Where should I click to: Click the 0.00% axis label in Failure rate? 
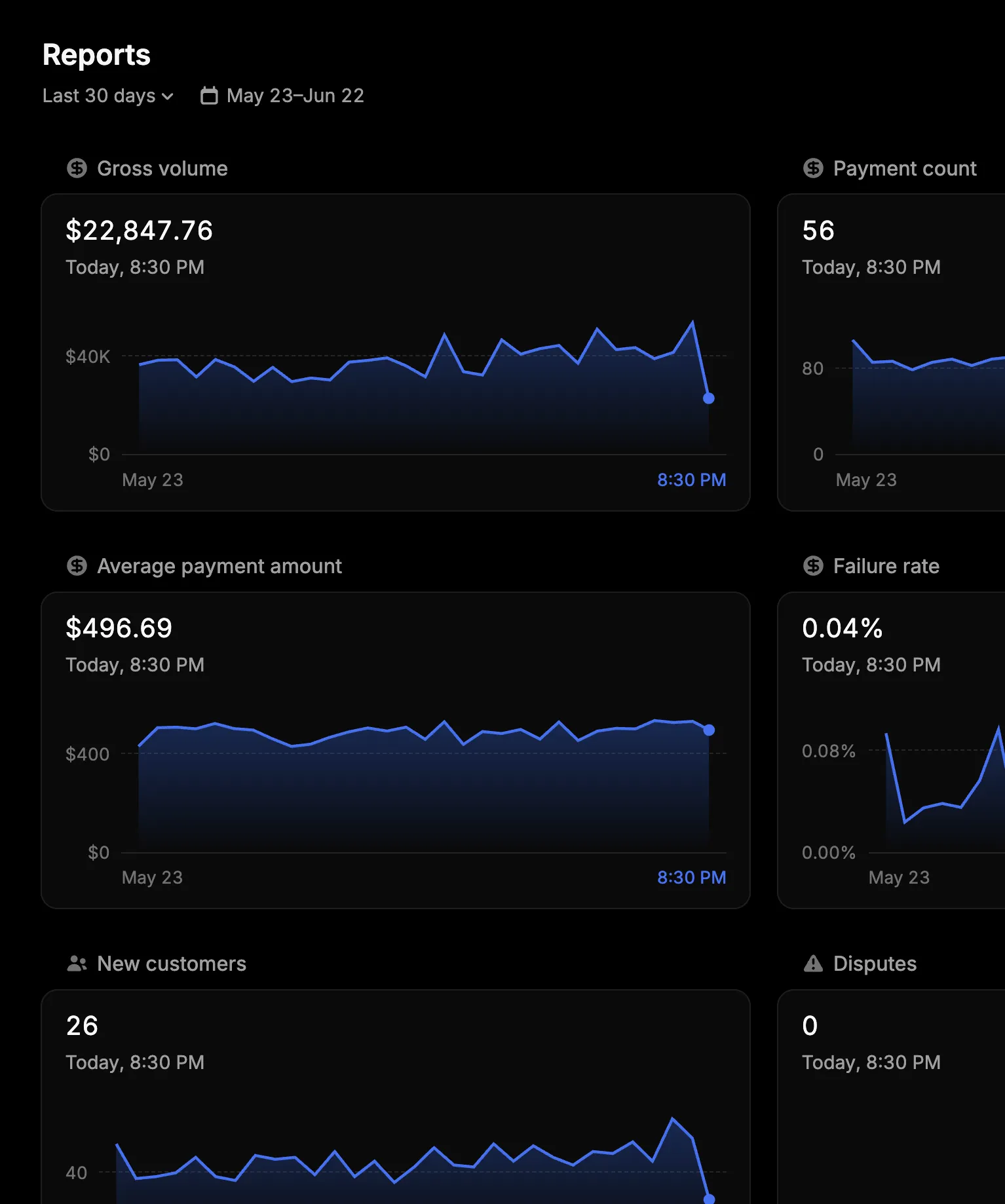click(x=829, y=853)
